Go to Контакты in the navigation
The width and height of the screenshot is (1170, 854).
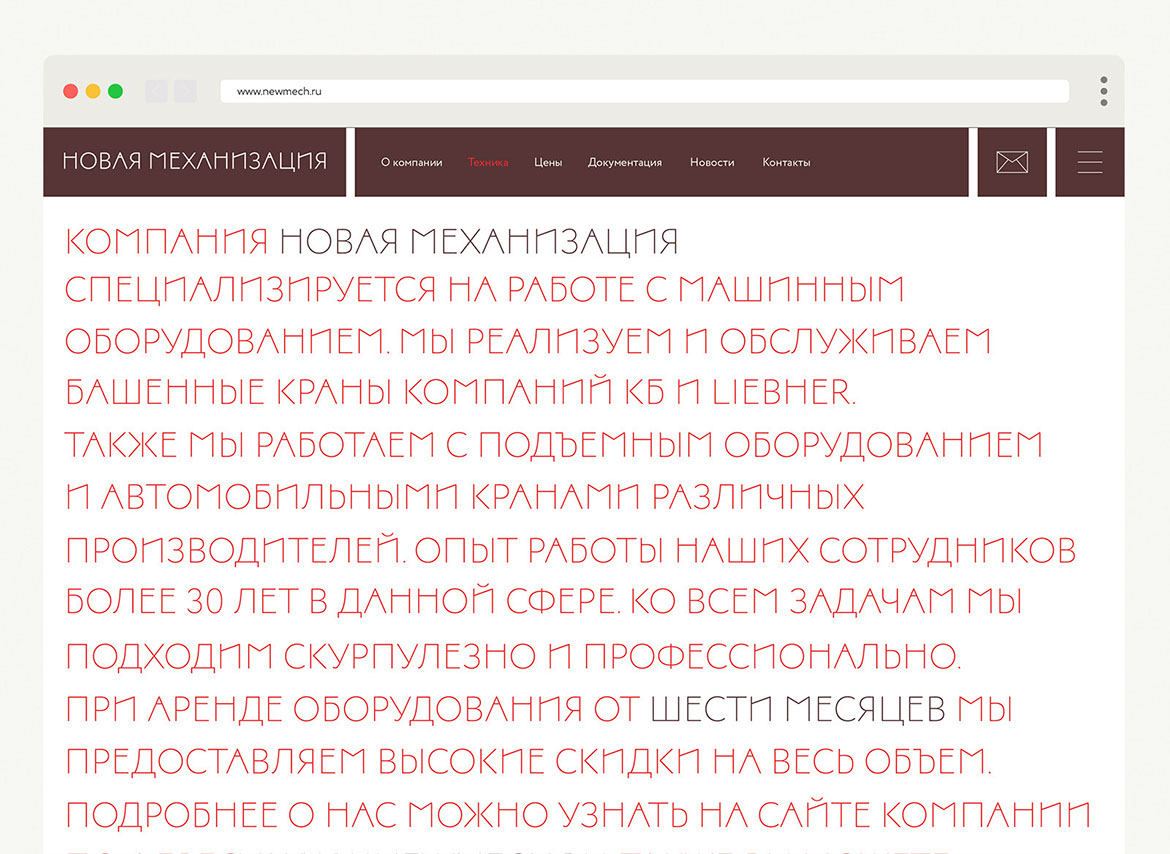pos(786,163)
